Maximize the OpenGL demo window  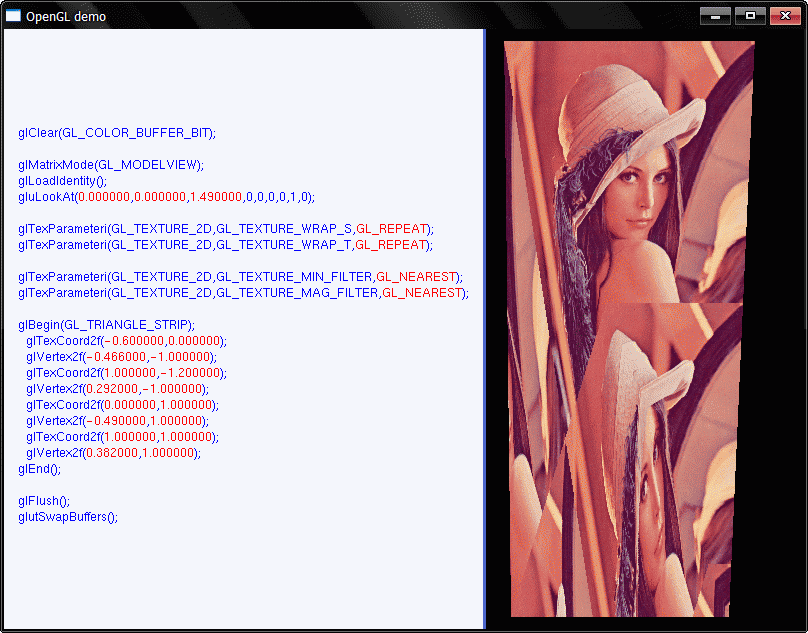750,16
